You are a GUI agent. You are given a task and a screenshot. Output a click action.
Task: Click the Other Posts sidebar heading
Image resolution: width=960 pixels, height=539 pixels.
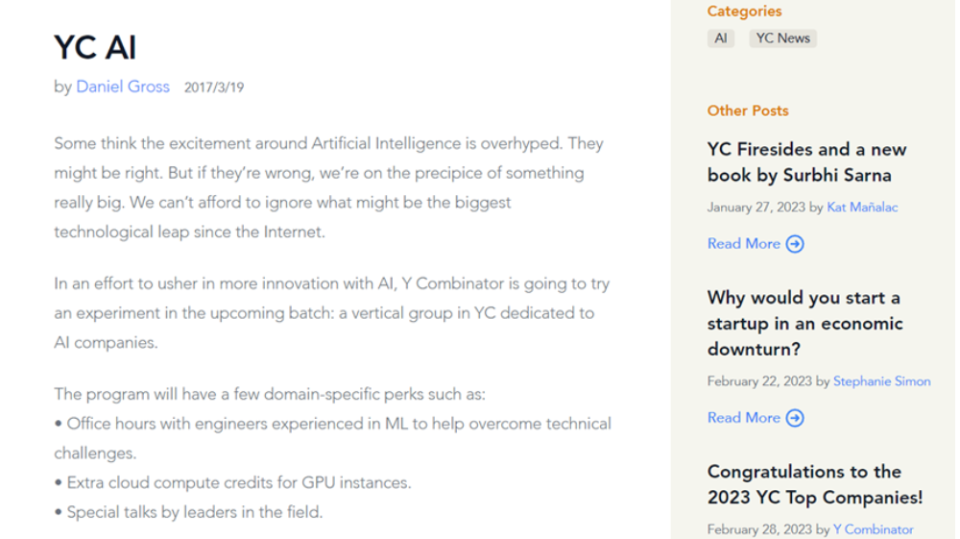pyautogui.click(x=748, y=111)
